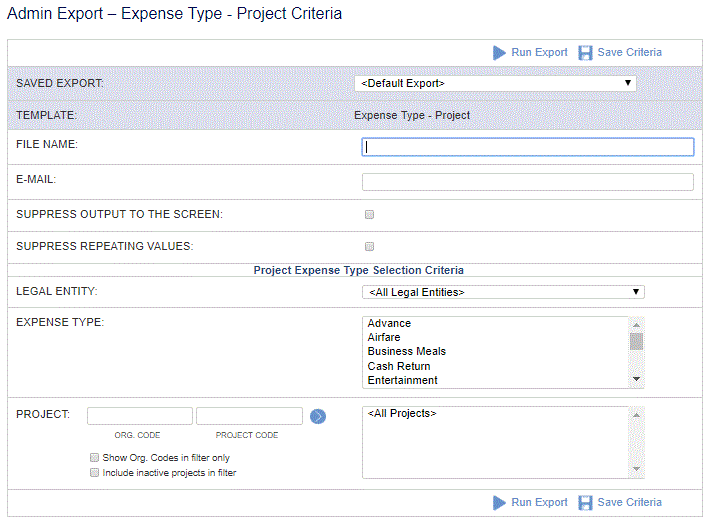Check Include inactive projects in filter
This screenshot has width=712, height=529.
[x=94, y=473]
